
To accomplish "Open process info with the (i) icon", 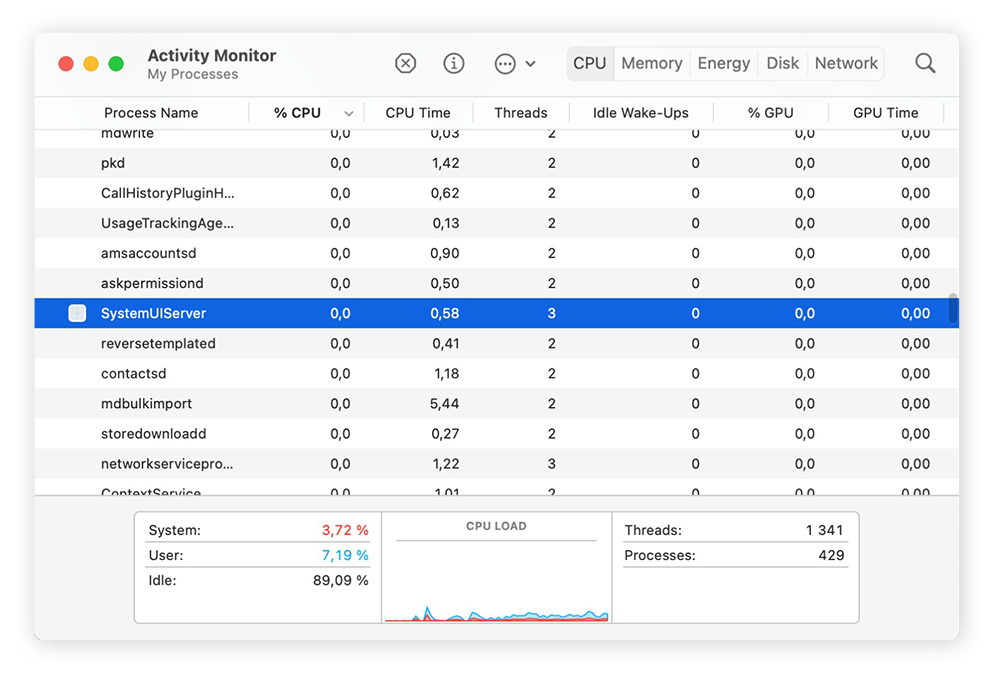I will (x=453, y=63).
